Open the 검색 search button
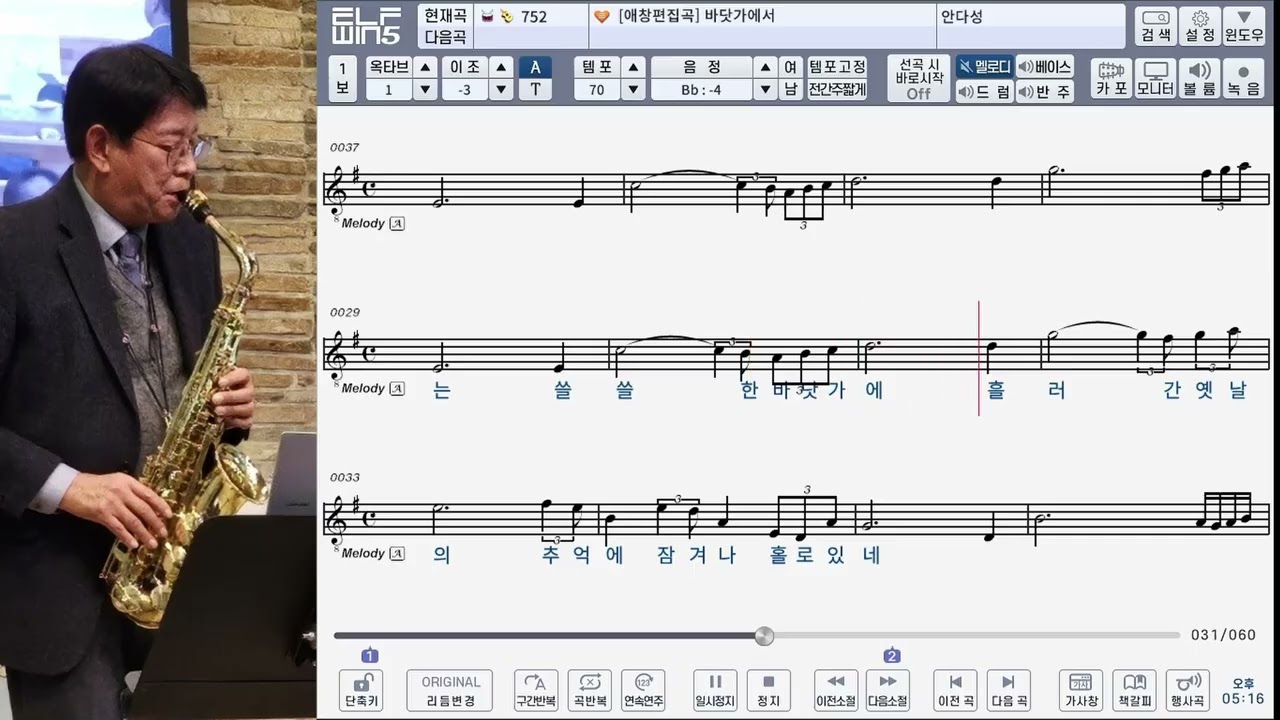The image size is (1280, 720). point(1157,26)
